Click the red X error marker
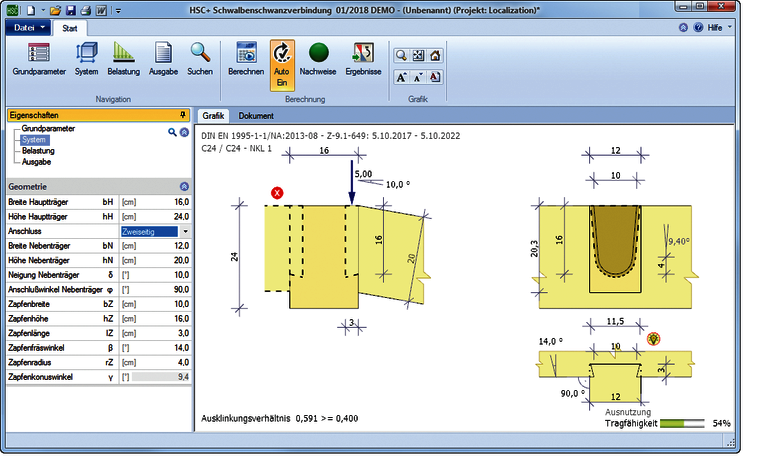 [277, 193]
